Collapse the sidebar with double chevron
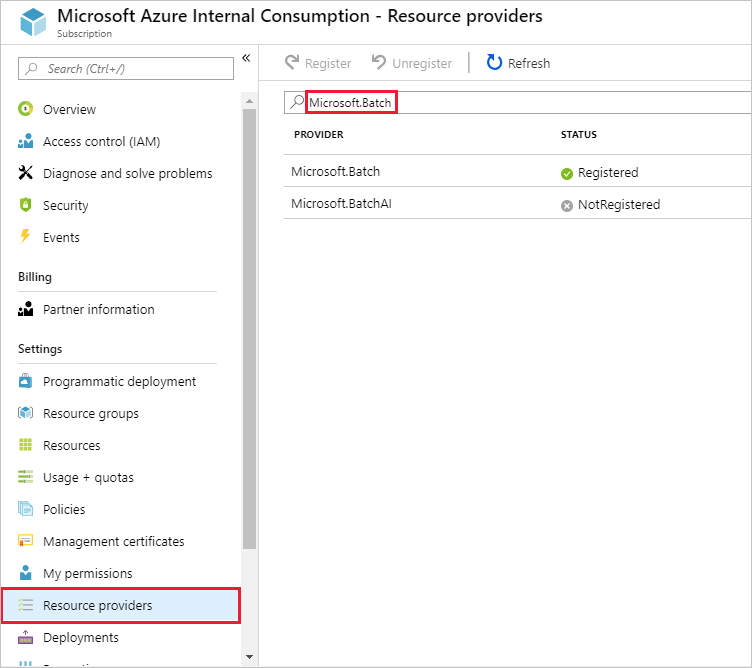Screen dimensions: 752x668 246,58
